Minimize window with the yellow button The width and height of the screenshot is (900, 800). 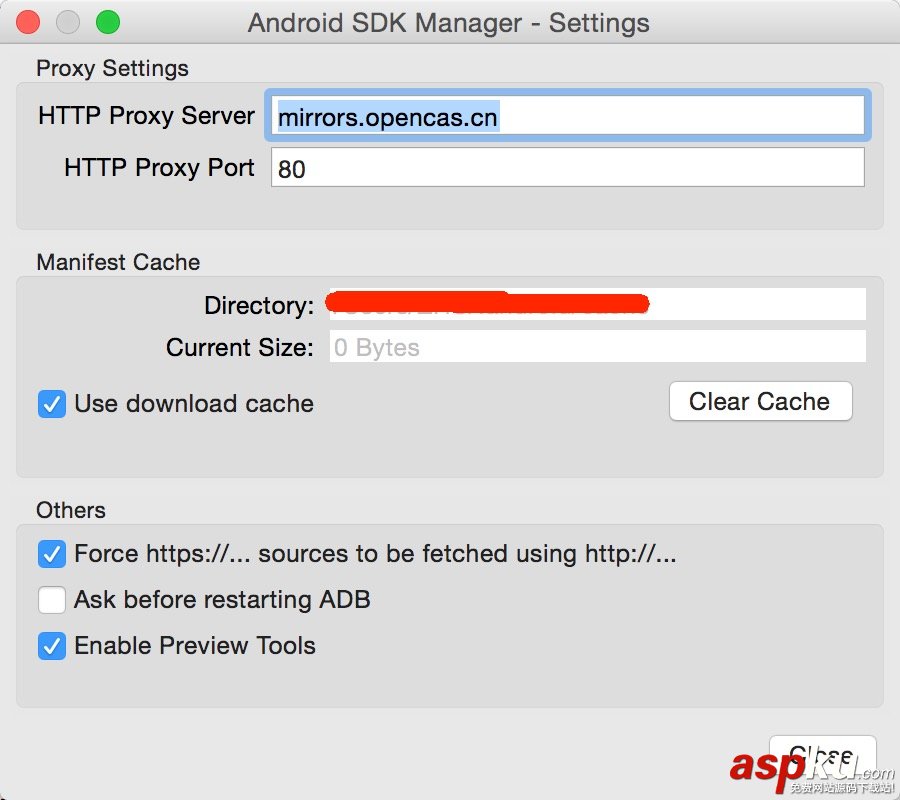pos(68,22)
